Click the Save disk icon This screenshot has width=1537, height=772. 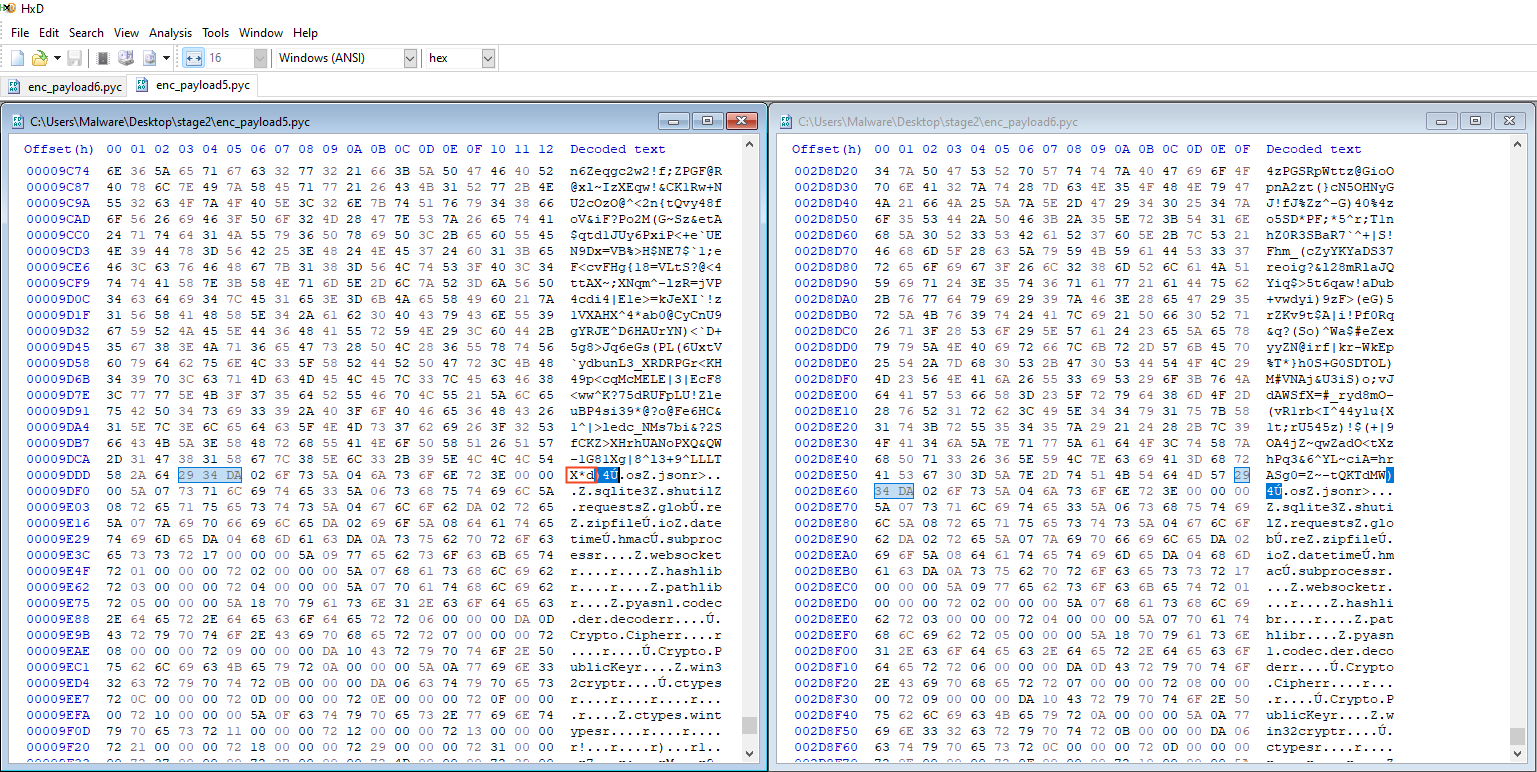point(75,58)
